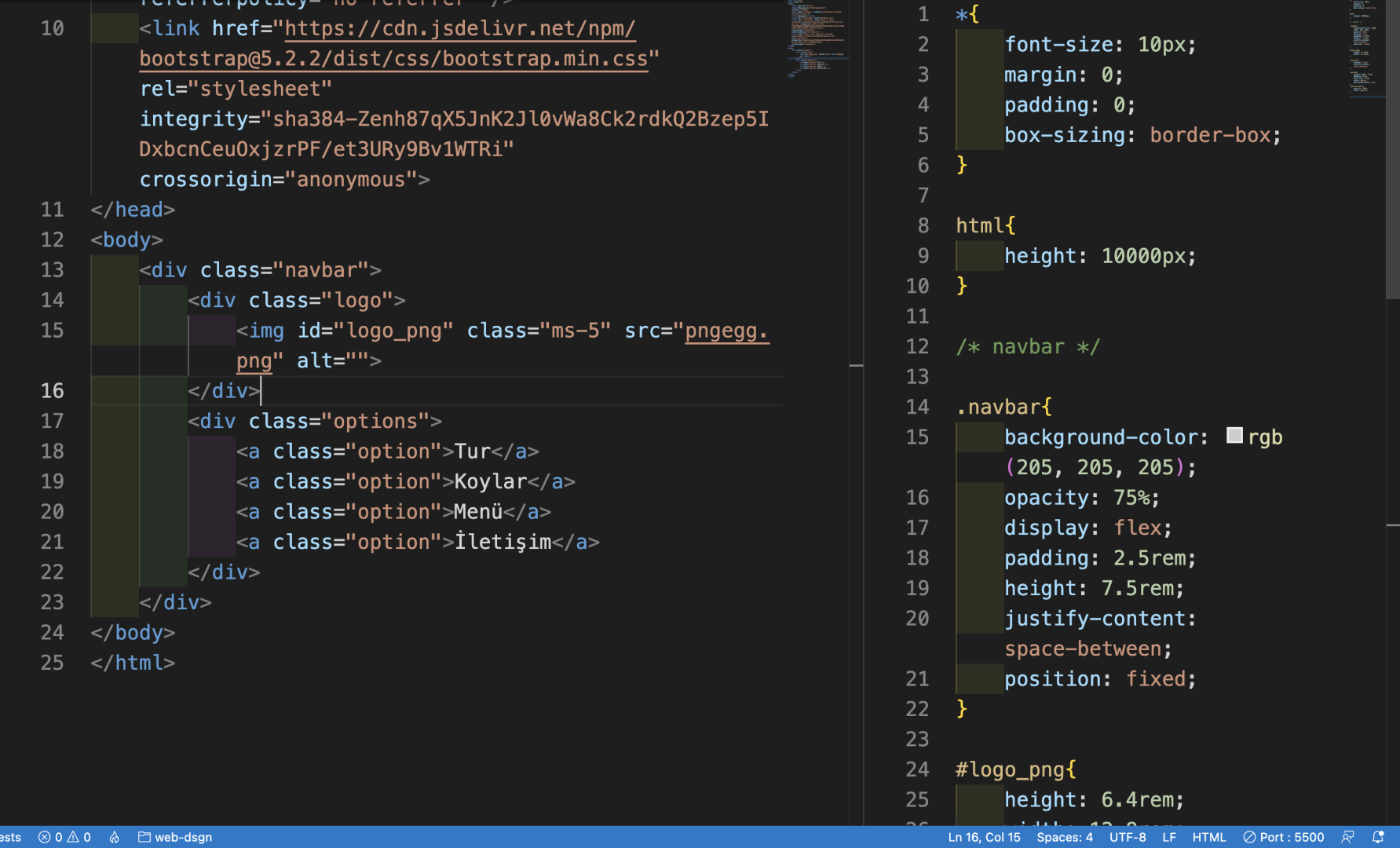Open the jsdelivr bootstrap CDN link
1400x848 pixels.
(x=460, y=28)
